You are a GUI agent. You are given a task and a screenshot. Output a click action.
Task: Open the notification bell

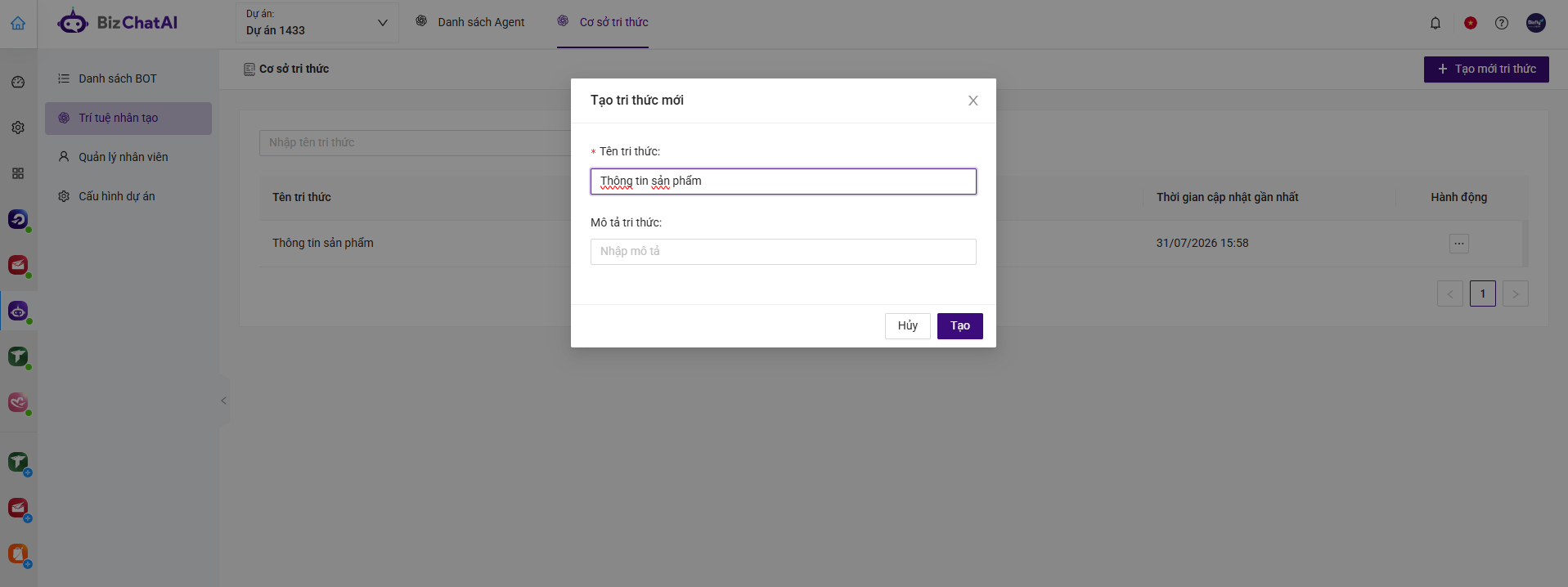pyautogui.click(x=1435, y=23)
